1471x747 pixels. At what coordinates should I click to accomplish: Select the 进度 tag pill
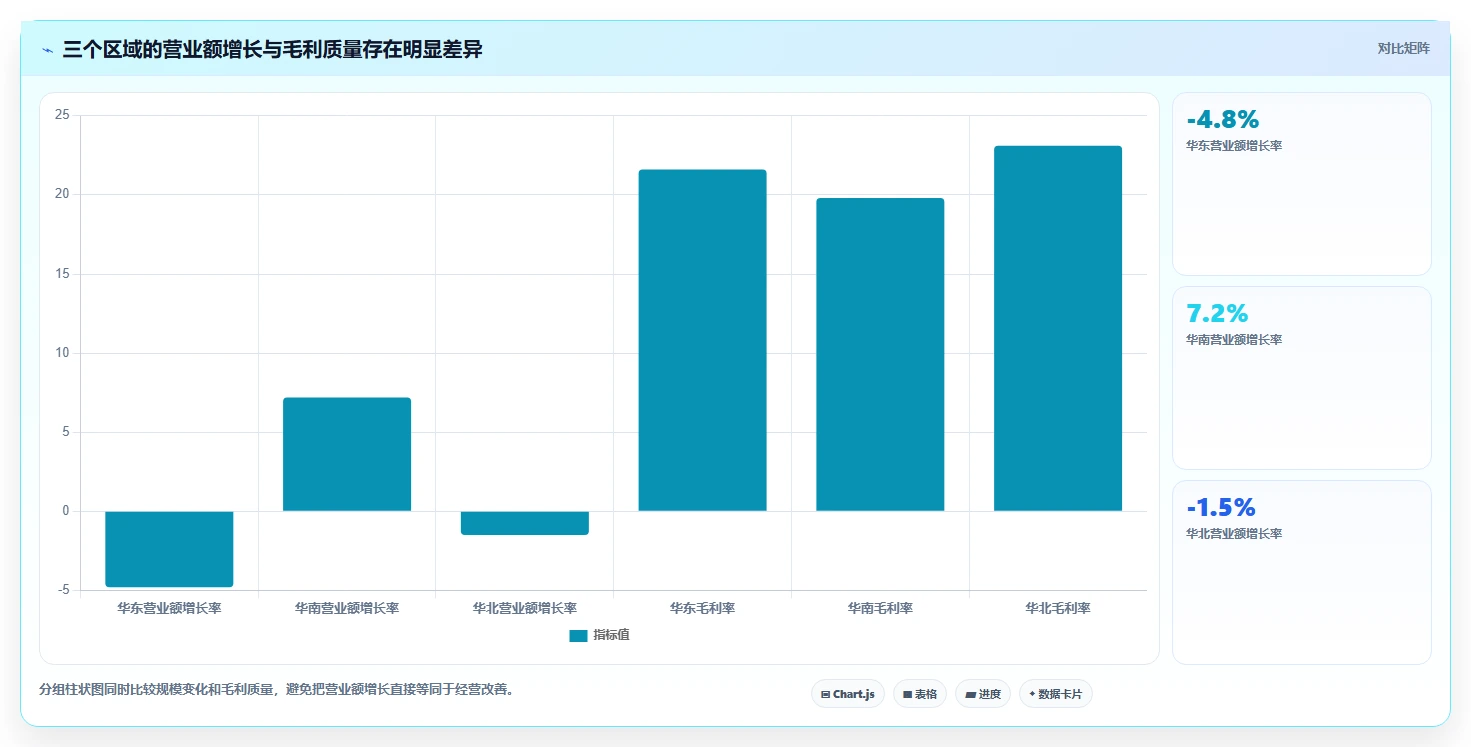983,694
